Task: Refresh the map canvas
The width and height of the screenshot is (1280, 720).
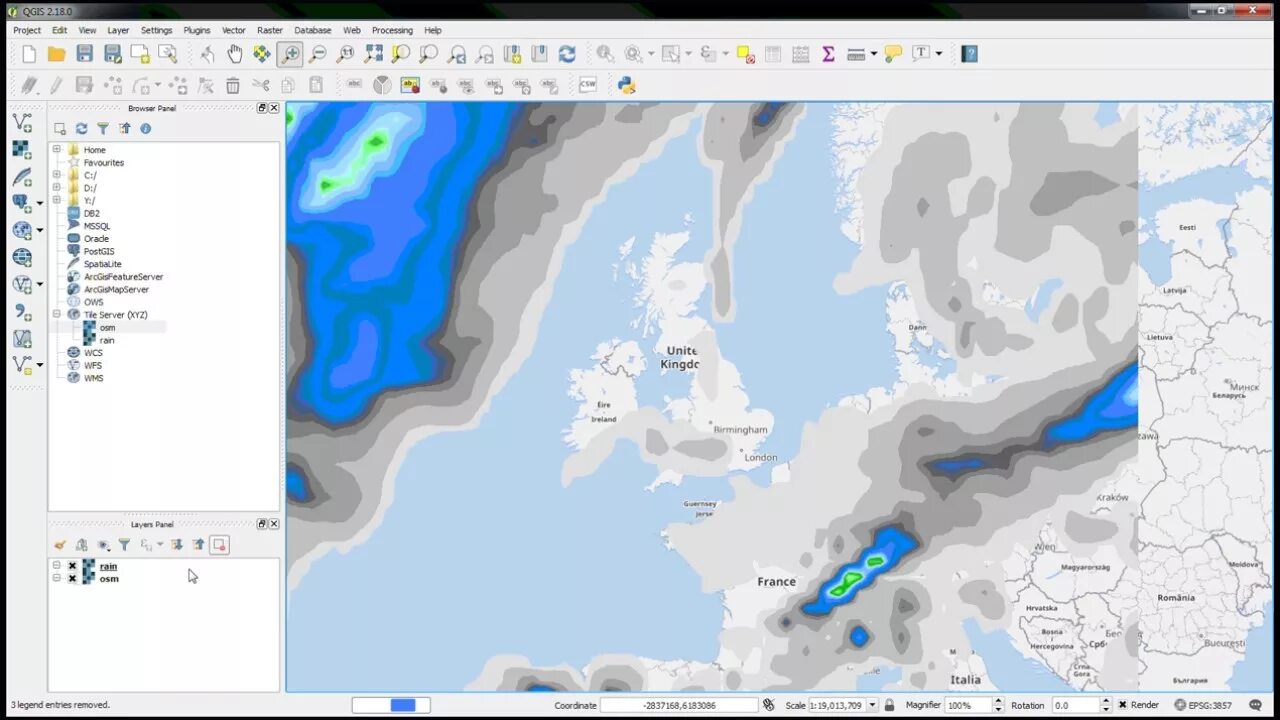Action: point(567,54)
